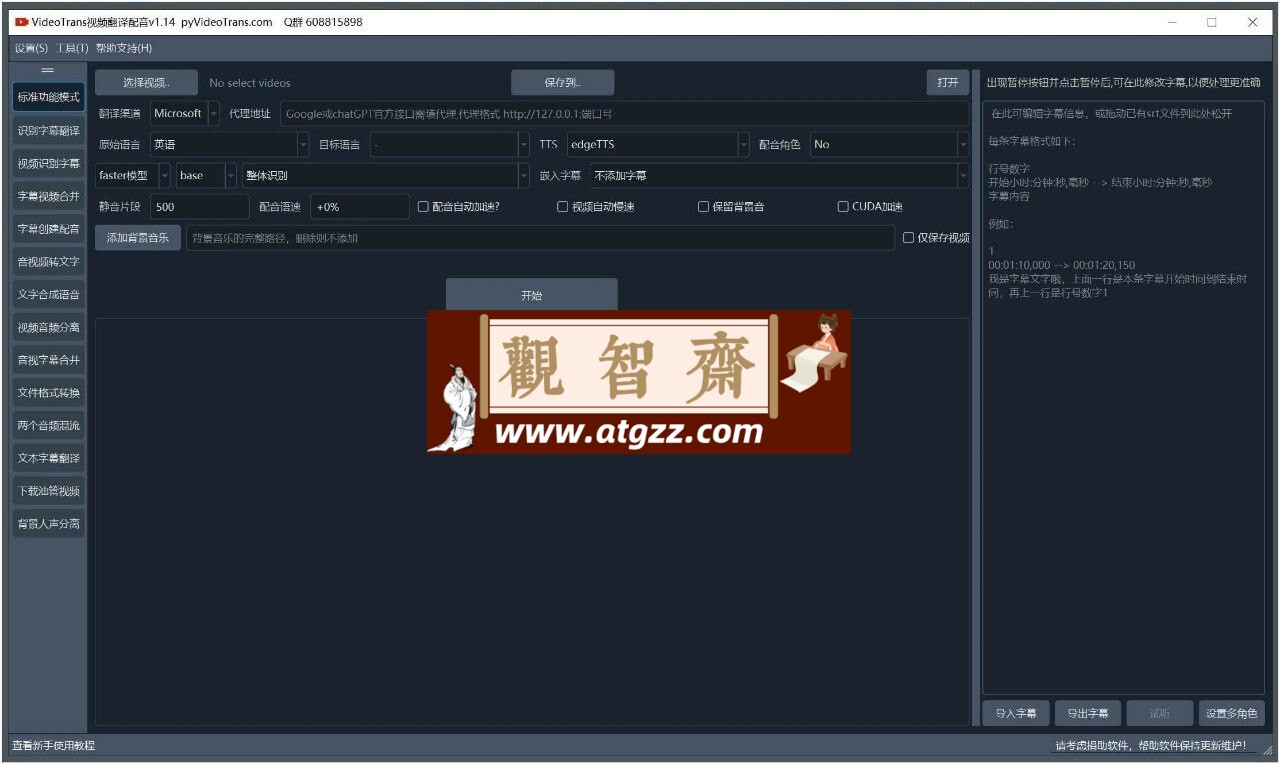Open the 字幕视频合并 sidebar tool
The image size is (1280, 764).
48,196
